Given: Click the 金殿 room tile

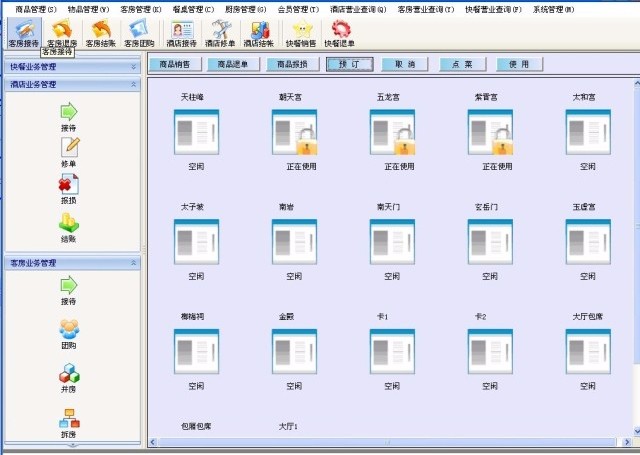Looking at the screenshot, I should pos(294,351).
